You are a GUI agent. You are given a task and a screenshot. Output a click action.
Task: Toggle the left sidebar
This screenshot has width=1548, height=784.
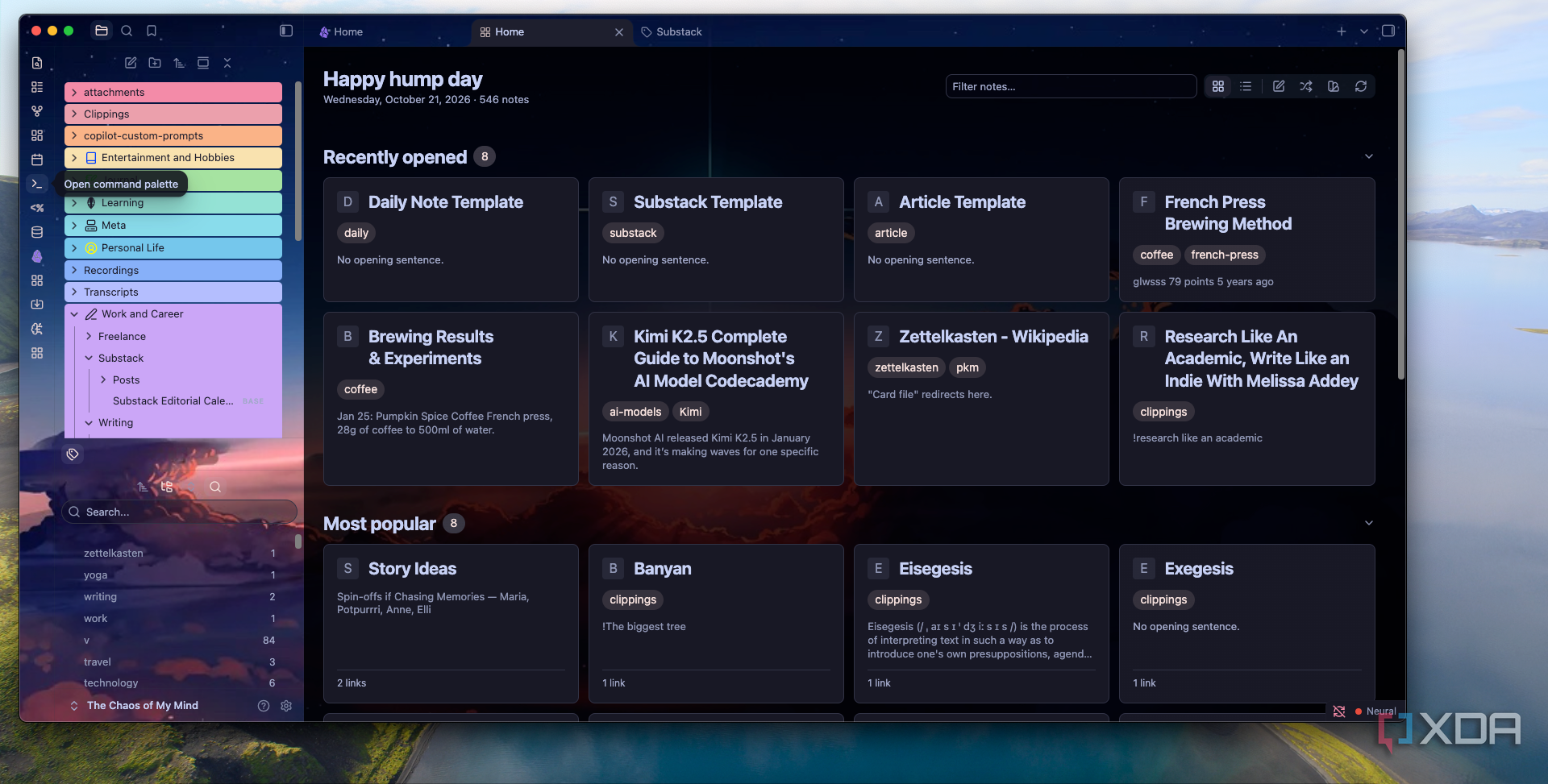pyautogui.click(x=286, y=31)
